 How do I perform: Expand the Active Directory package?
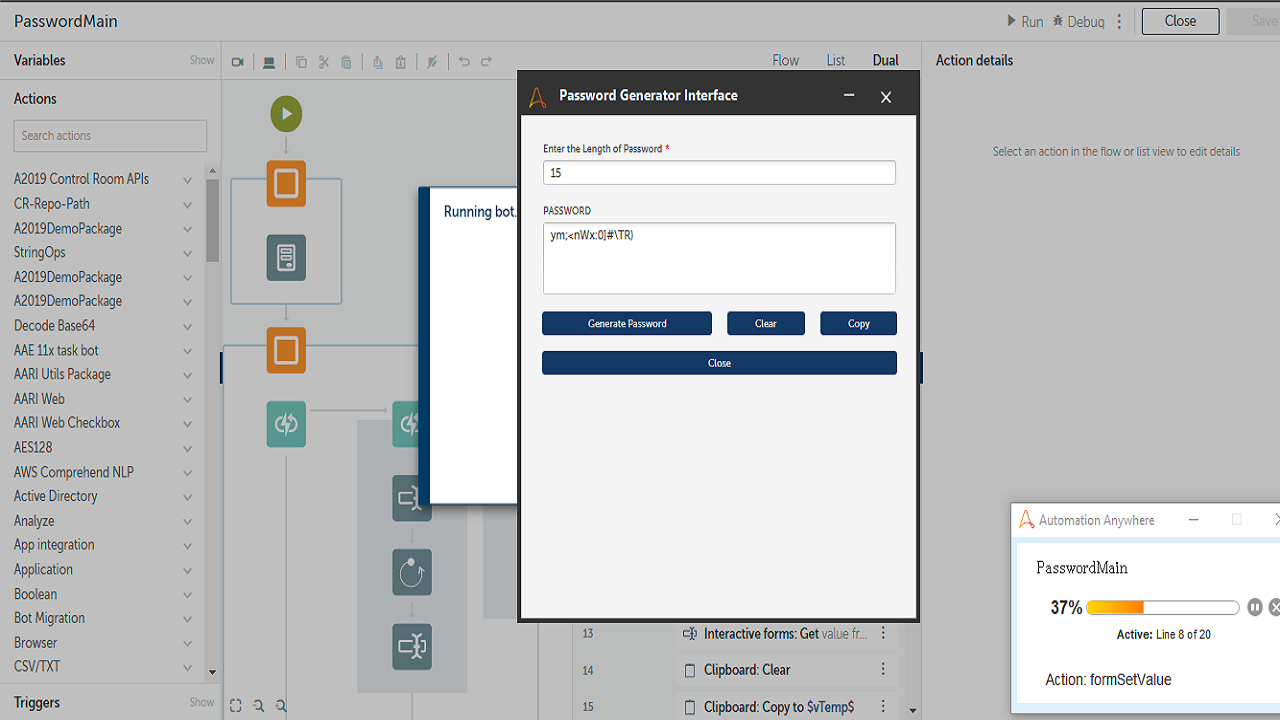187,497
